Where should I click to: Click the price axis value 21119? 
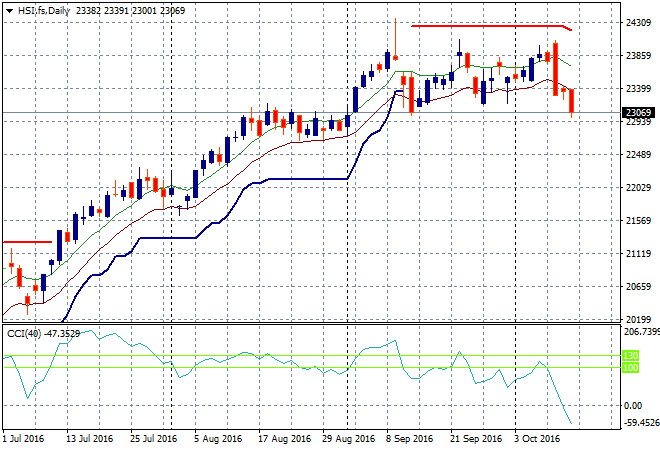tap(639, 253)
